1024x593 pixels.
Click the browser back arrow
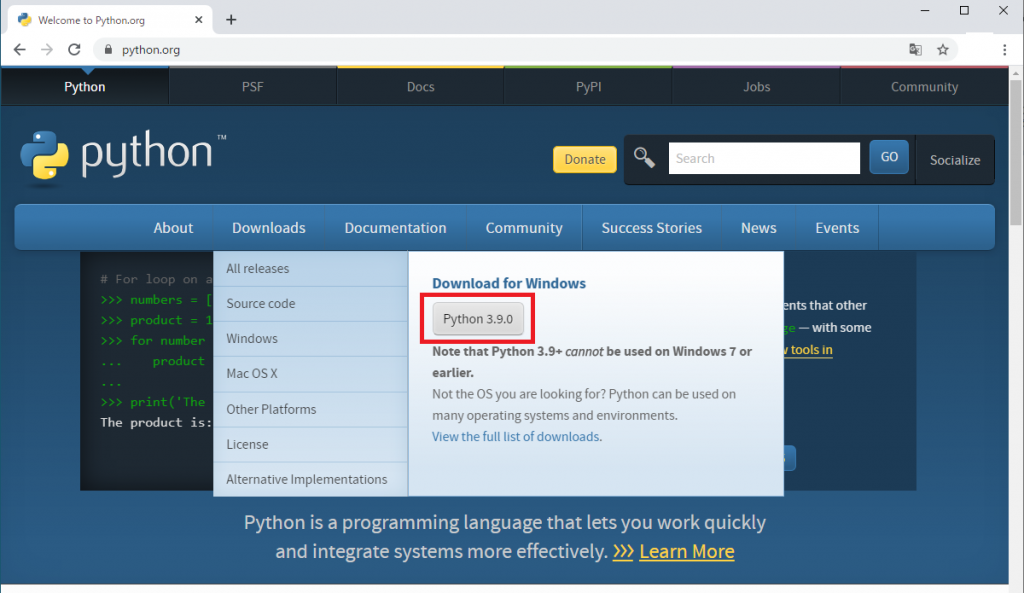[20, 50]
